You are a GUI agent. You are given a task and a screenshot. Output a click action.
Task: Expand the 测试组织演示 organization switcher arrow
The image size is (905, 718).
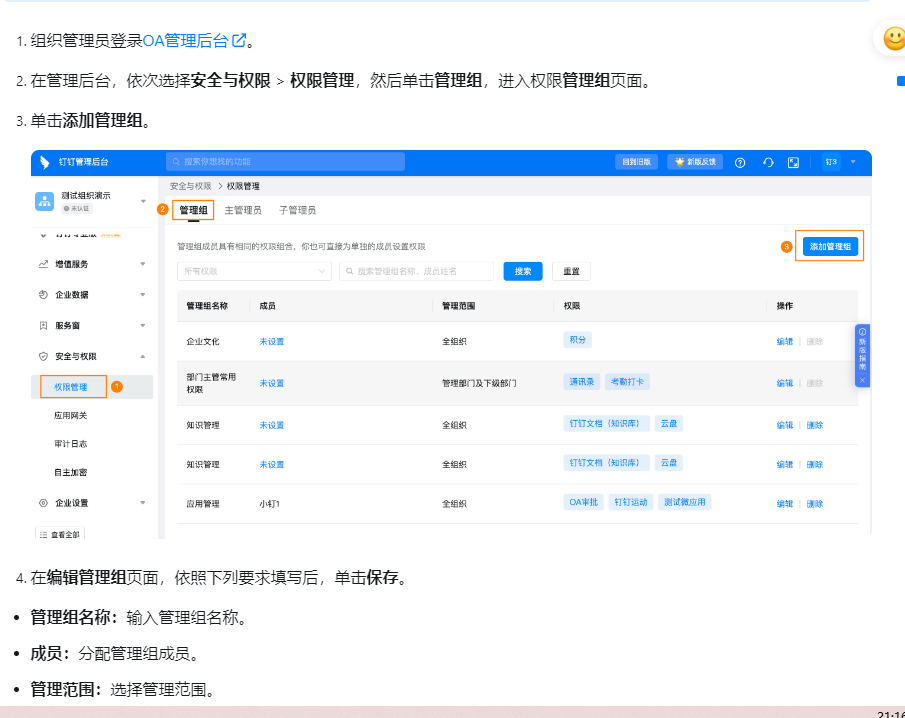(x=143, y=201)
